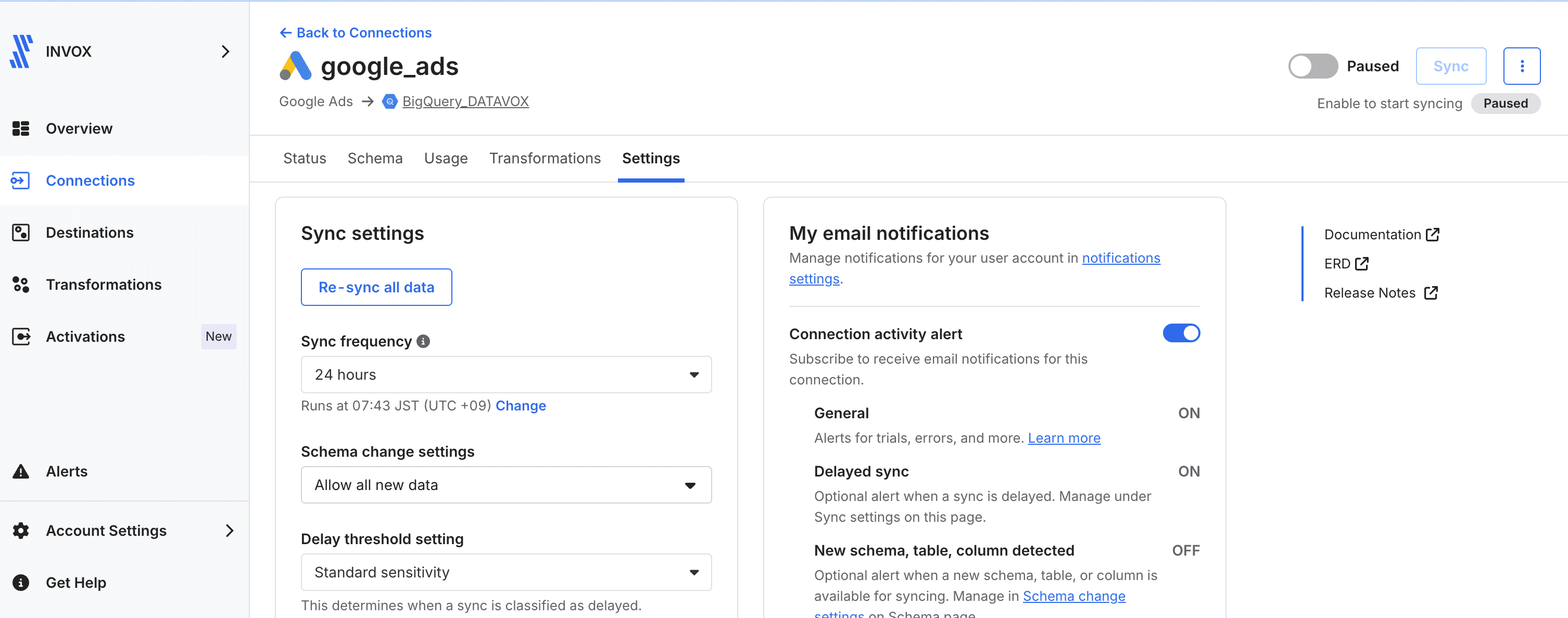
Task: Open the three-dot more options menu
Action: tap(1522, 66)
